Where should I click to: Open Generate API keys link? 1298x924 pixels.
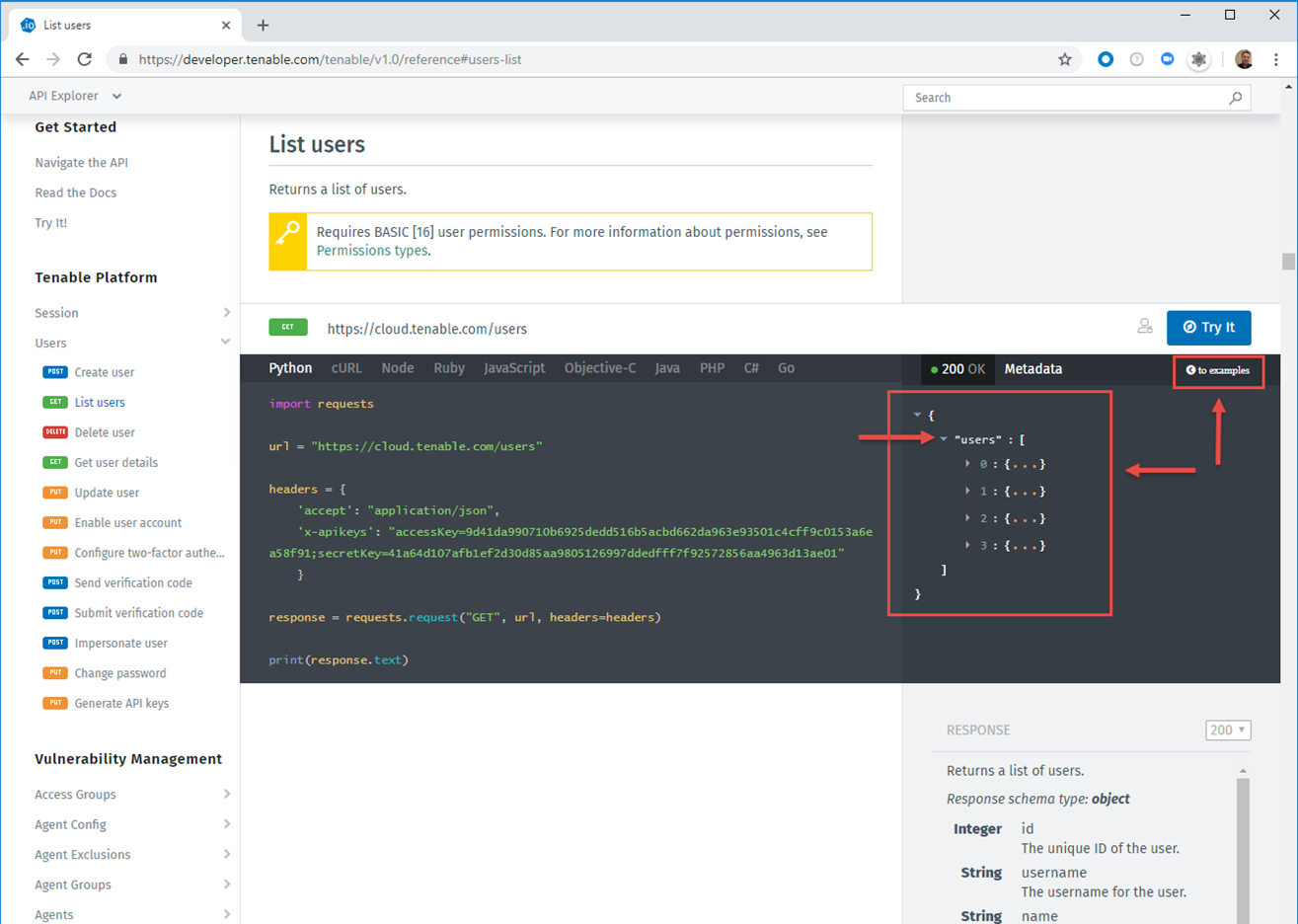[x=121, y=703]
